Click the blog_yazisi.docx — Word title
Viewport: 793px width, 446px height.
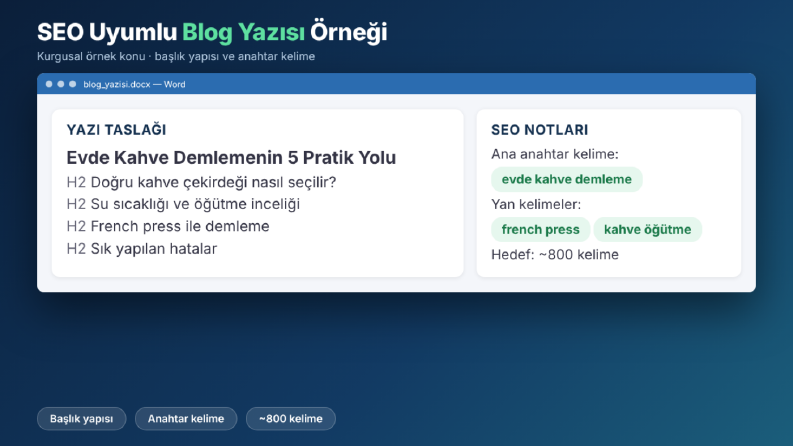pyautogui.click(x=134, y=84)
